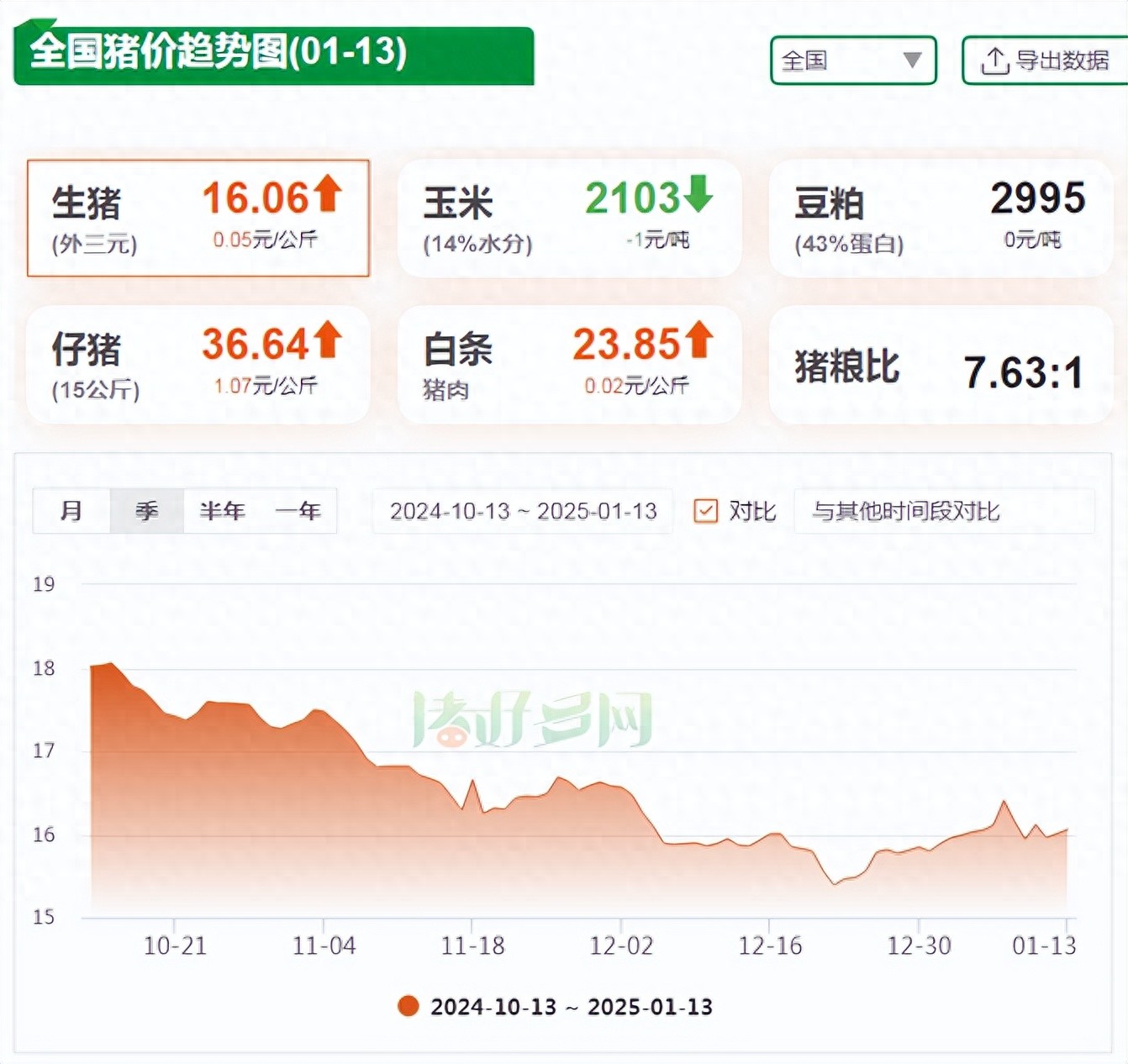1128x1064 pixels.
Task: Click the 2995 soybean meal value
Action: pos(1038,198)
